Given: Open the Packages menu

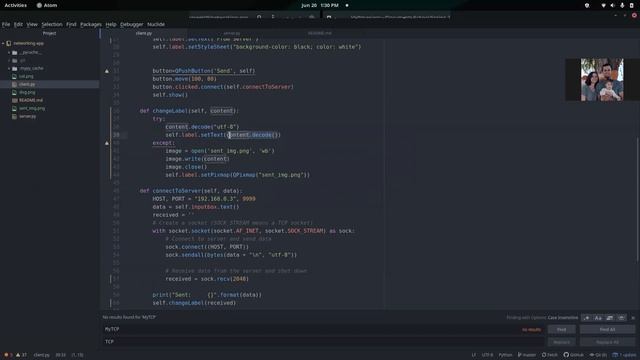Looking at the screenshot, I should click(91, 24).
